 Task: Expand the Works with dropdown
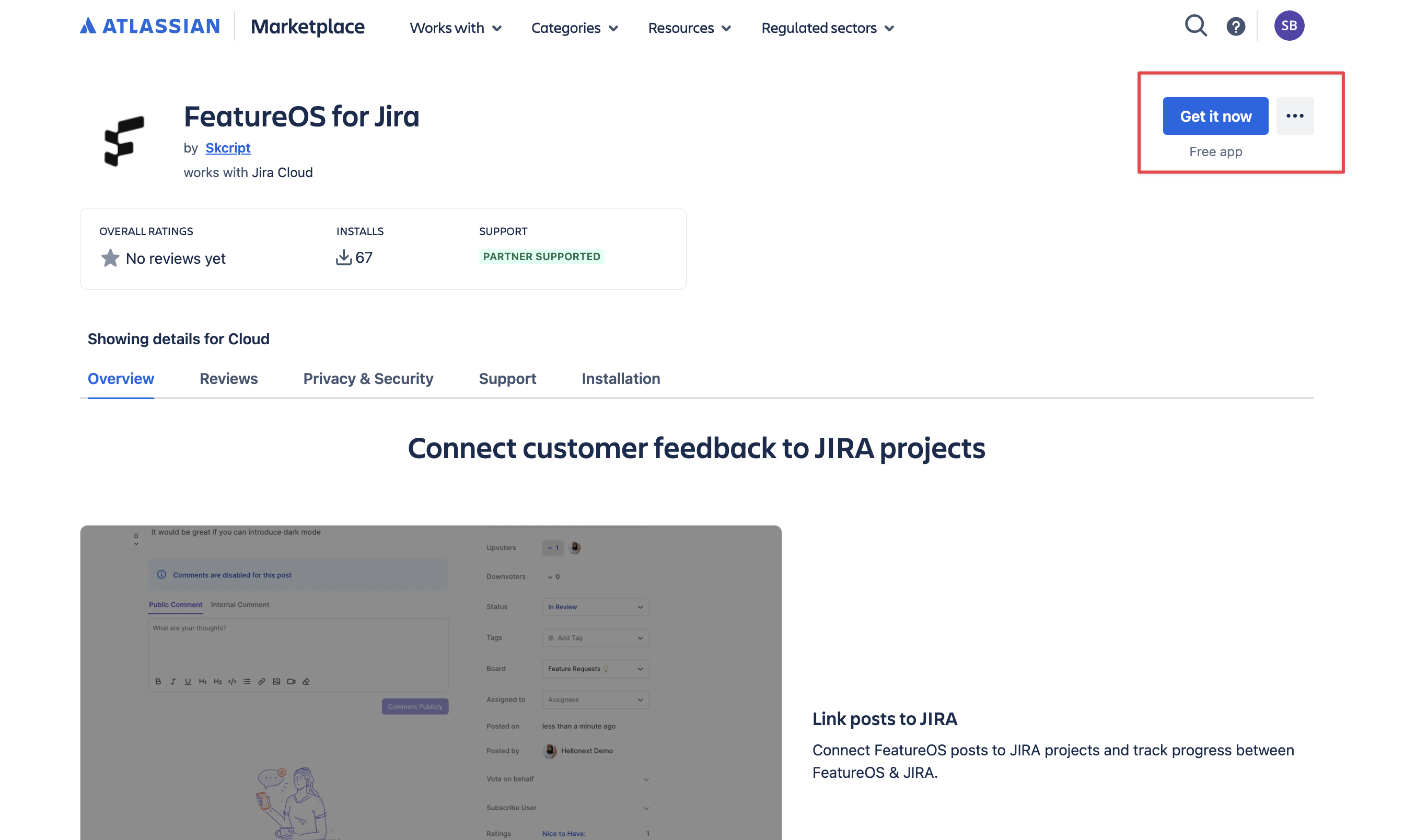coord(455,28)
